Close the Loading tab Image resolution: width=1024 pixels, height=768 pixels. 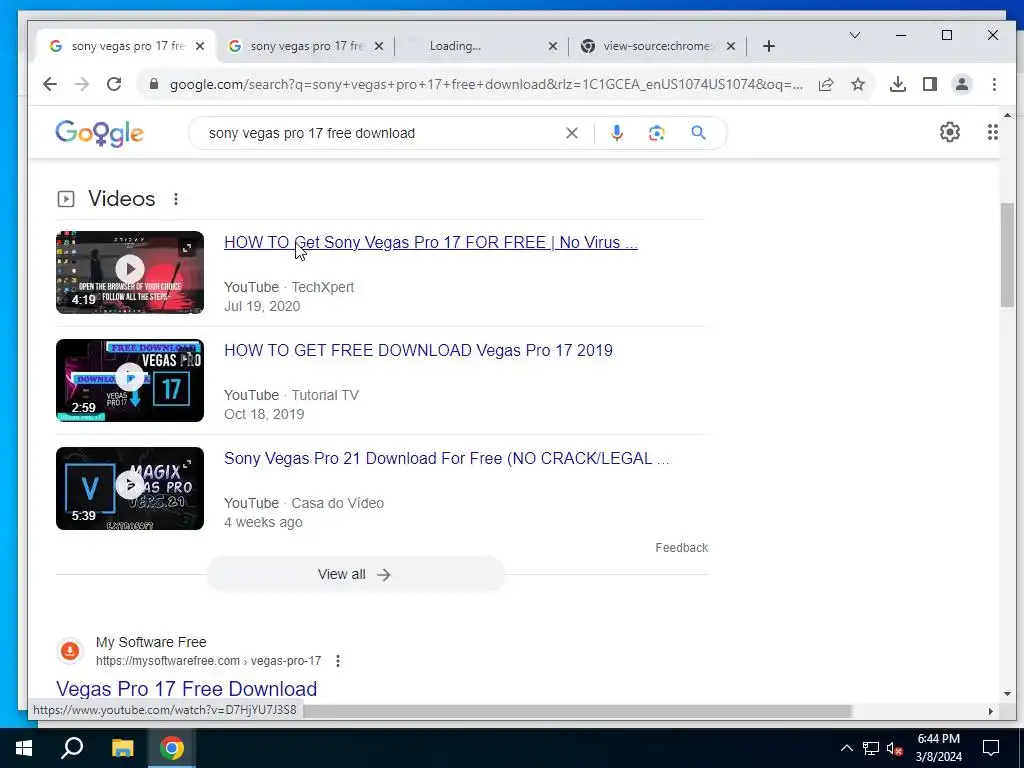coord(552,46)
